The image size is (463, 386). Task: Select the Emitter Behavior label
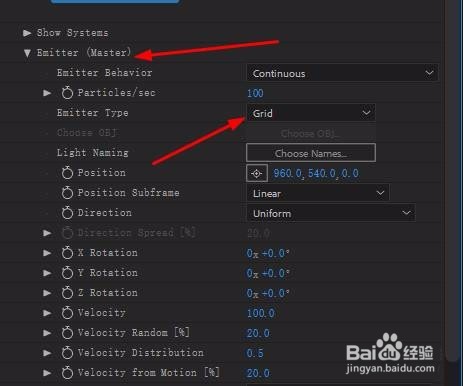click(104, 73)
